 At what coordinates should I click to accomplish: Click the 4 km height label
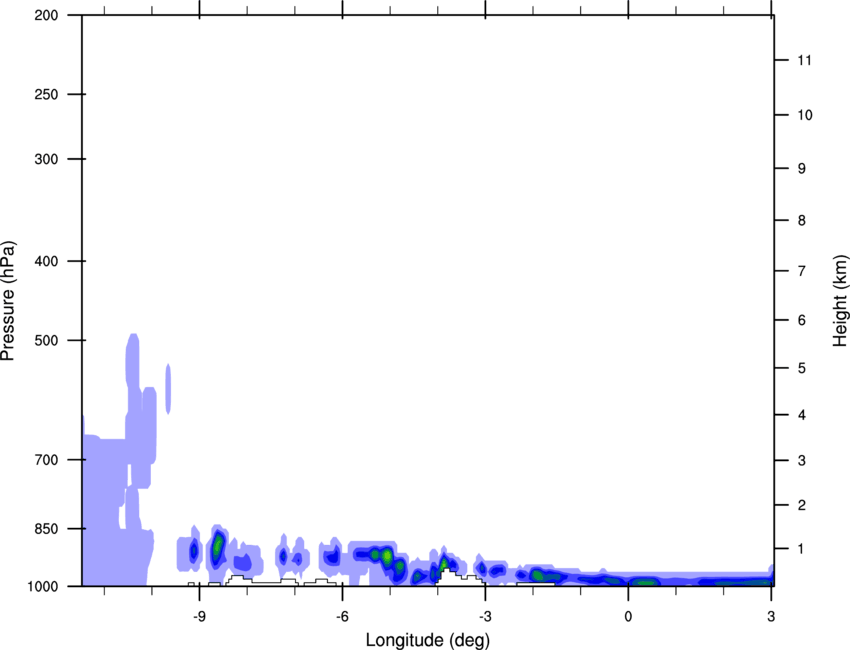[802, 415]
